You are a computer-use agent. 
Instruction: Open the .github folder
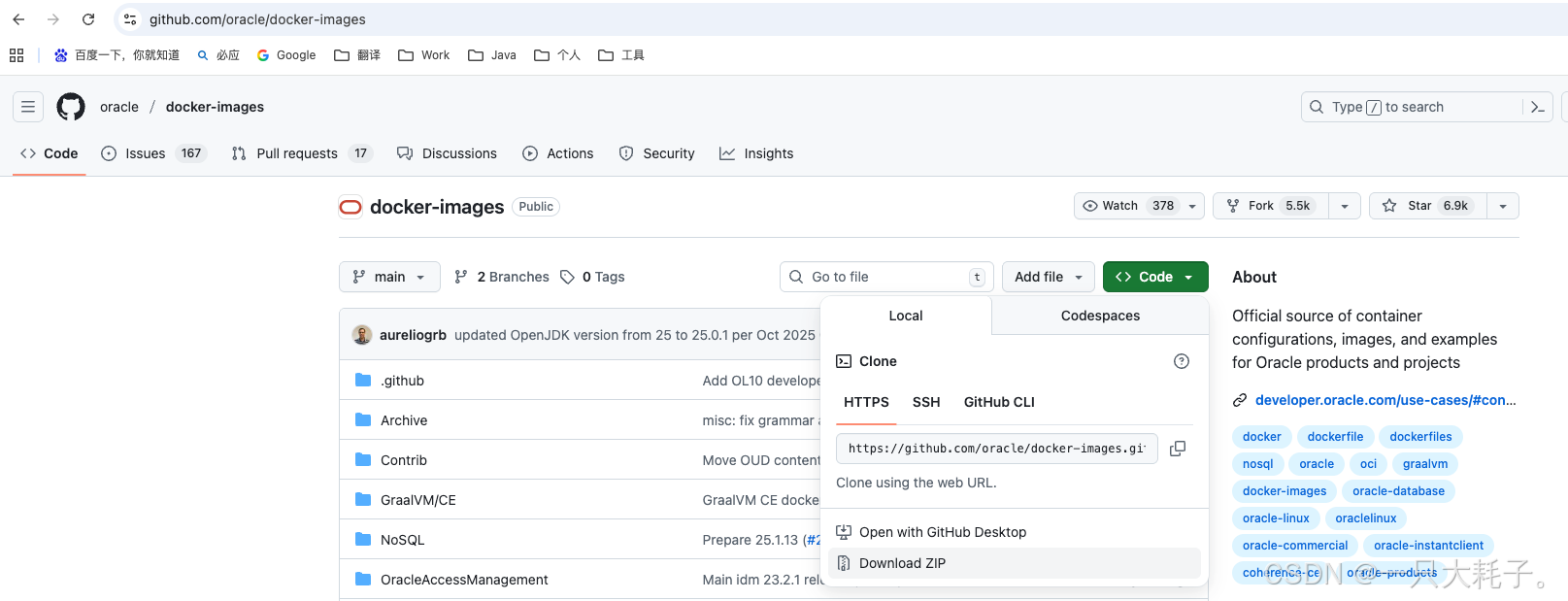point(402,381)
